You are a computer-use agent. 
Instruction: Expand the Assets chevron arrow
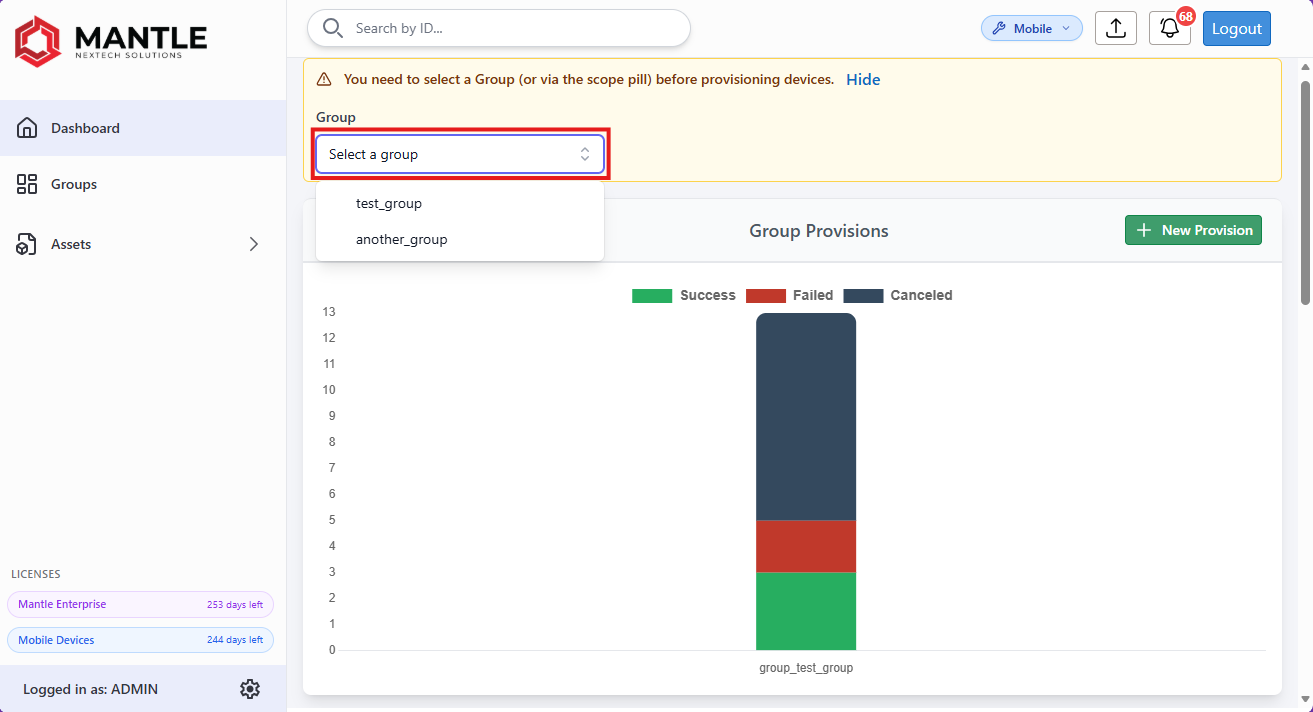tap(254, 244)
